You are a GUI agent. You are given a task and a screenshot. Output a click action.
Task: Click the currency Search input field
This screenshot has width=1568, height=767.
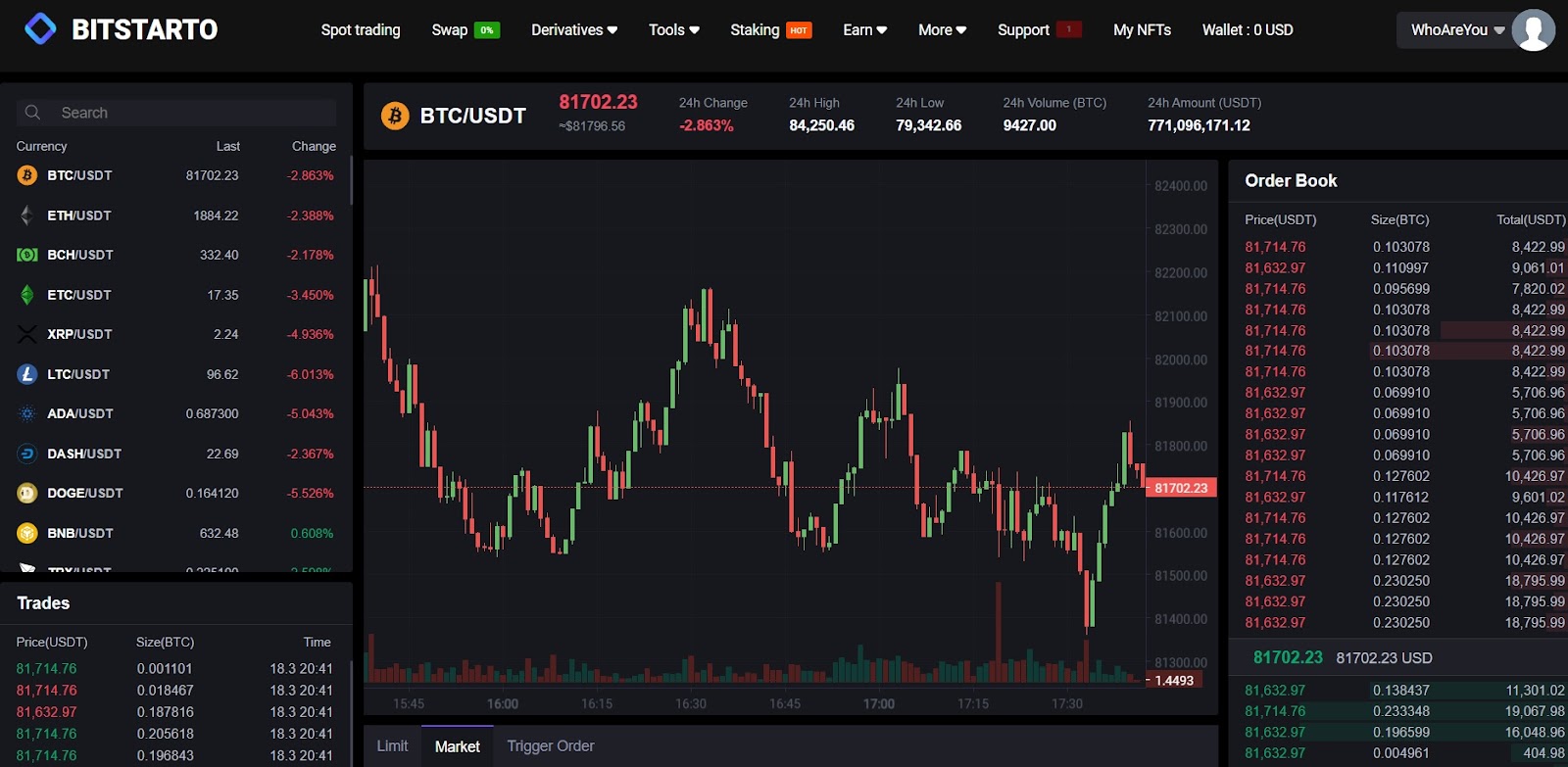(x=176, y=113)
